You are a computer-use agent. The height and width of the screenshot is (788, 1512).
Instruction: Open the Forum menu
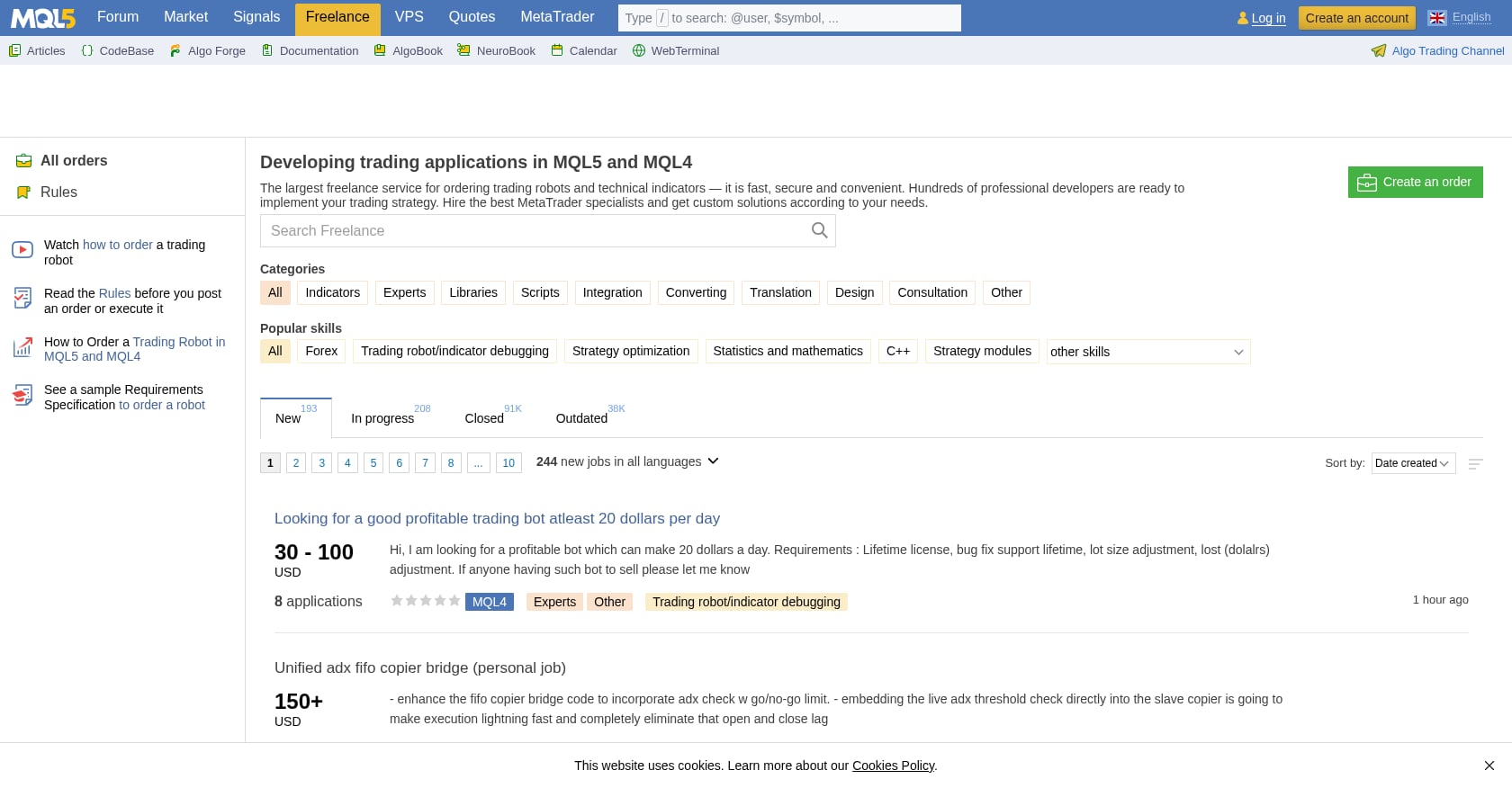tap(118, 17)
